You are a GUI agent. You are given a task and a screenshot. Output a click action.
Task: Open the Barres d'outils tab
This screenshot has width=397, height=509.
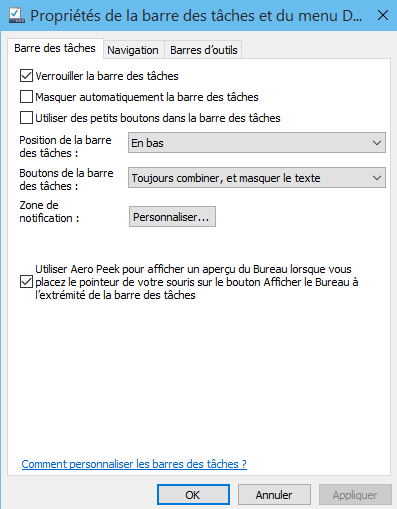click(204, 50)
